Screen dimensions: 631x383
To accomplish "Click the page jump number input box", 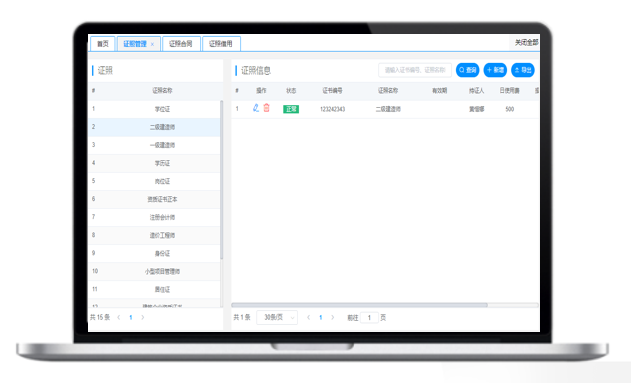I will click(x=369, y=317).
